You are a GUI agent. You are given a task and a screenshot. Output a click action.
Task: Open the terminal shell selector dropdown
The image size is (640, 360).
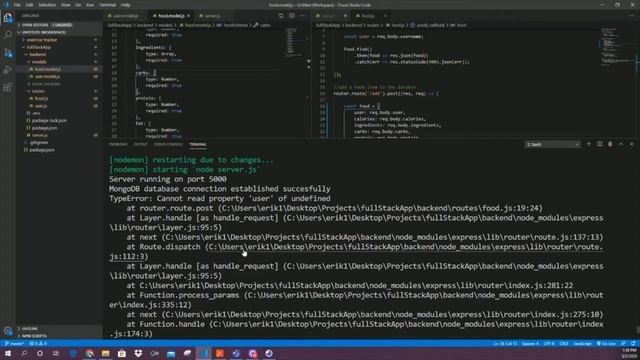click(x=552, y=144)
